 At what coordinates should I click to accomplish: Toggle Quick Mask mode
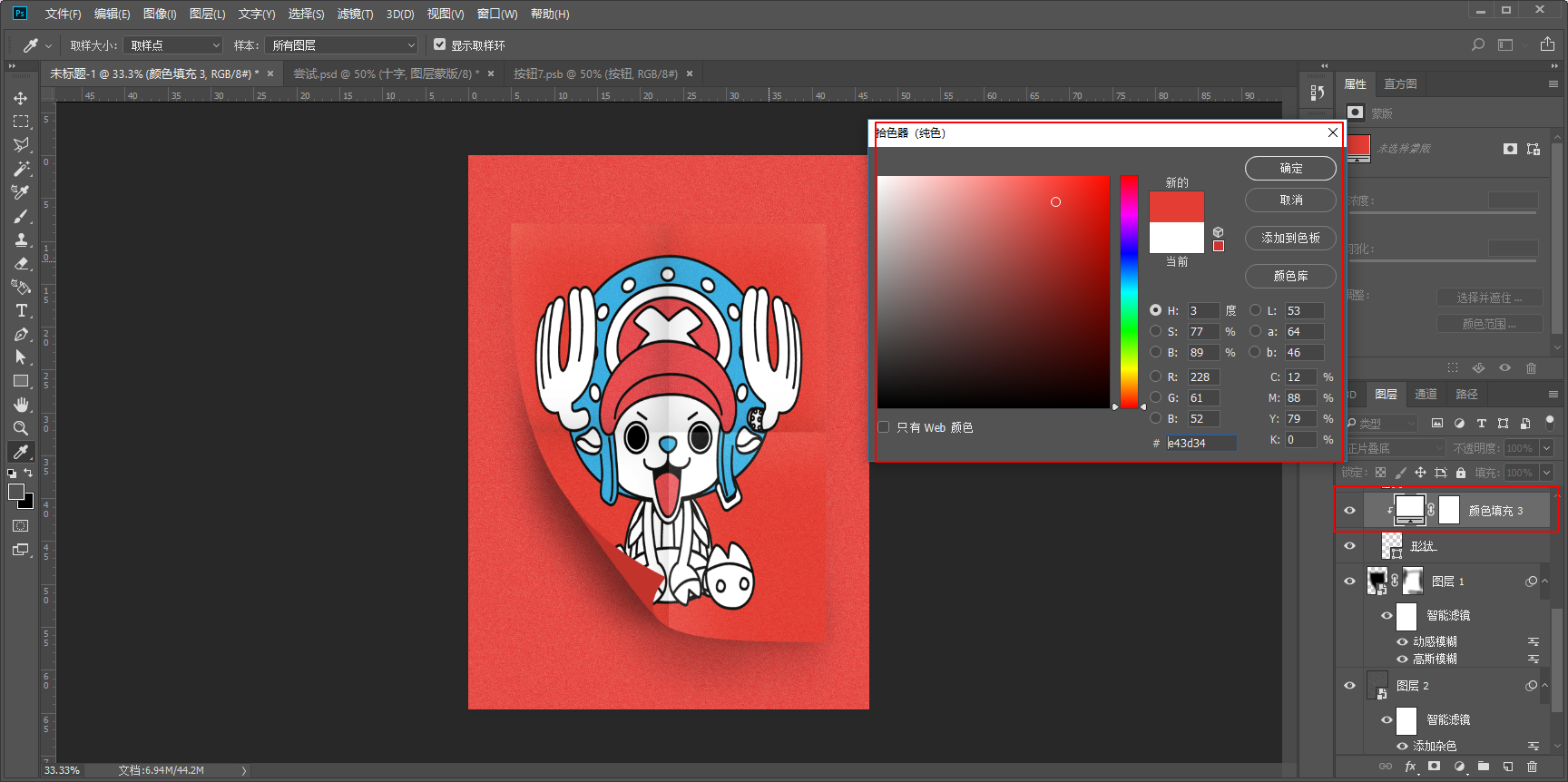pos(21,526)
